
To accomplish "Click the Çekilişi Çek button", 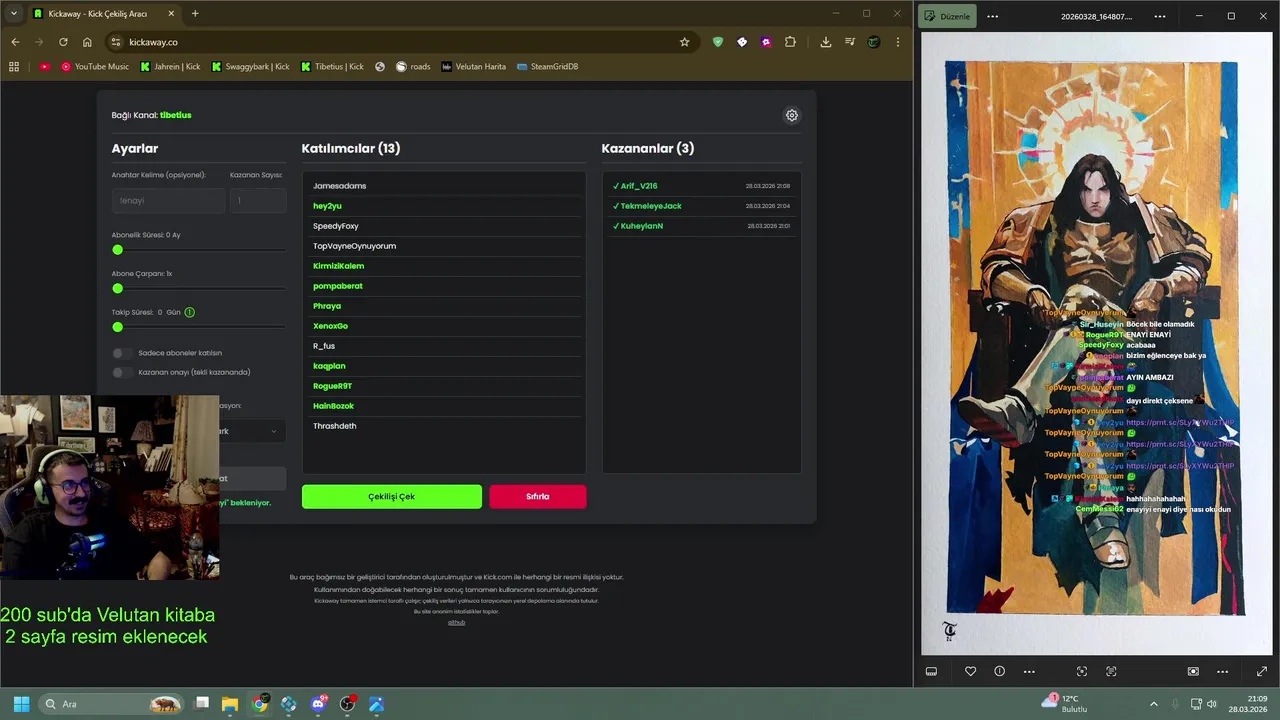I will pos(392,497).
